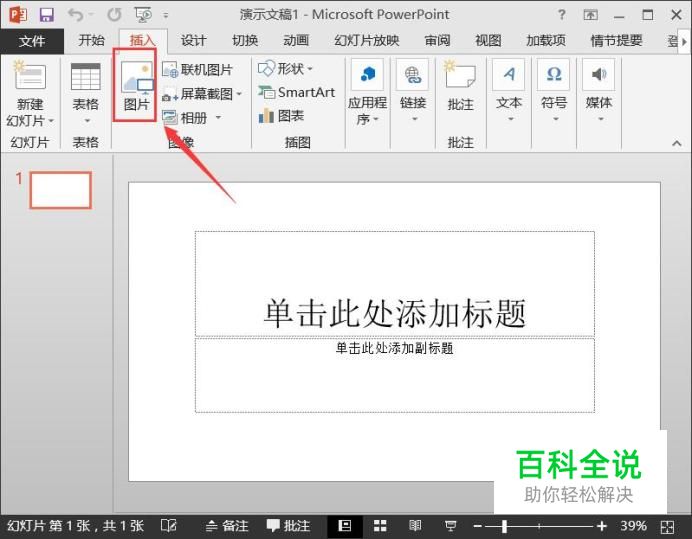Image resolution: width=692 pixels, height=539 pixels.
Task: Fit slide to current window icon
Action: click(x=667, y=527)
